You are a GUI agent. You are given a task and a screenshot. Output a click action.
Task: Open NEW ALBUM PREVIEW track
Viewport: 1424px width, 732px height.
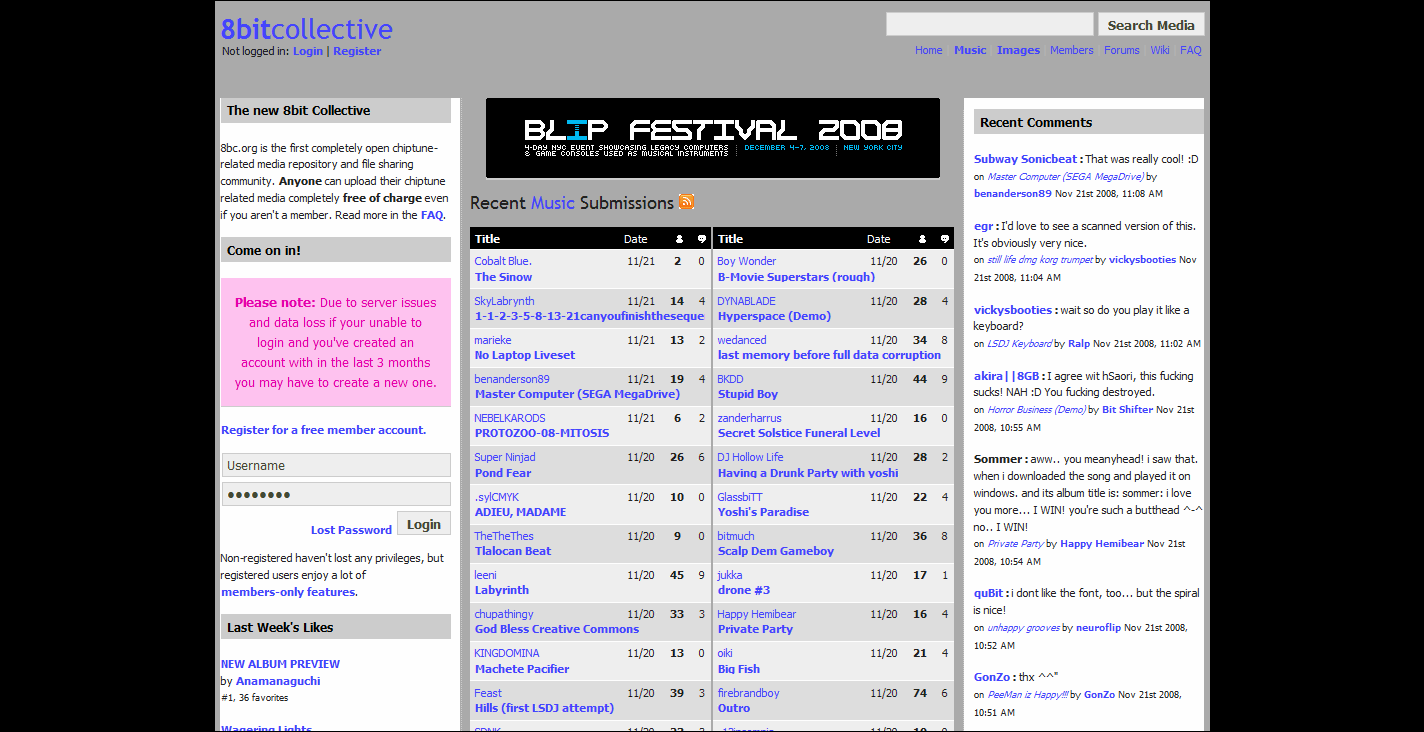[280, 664]
